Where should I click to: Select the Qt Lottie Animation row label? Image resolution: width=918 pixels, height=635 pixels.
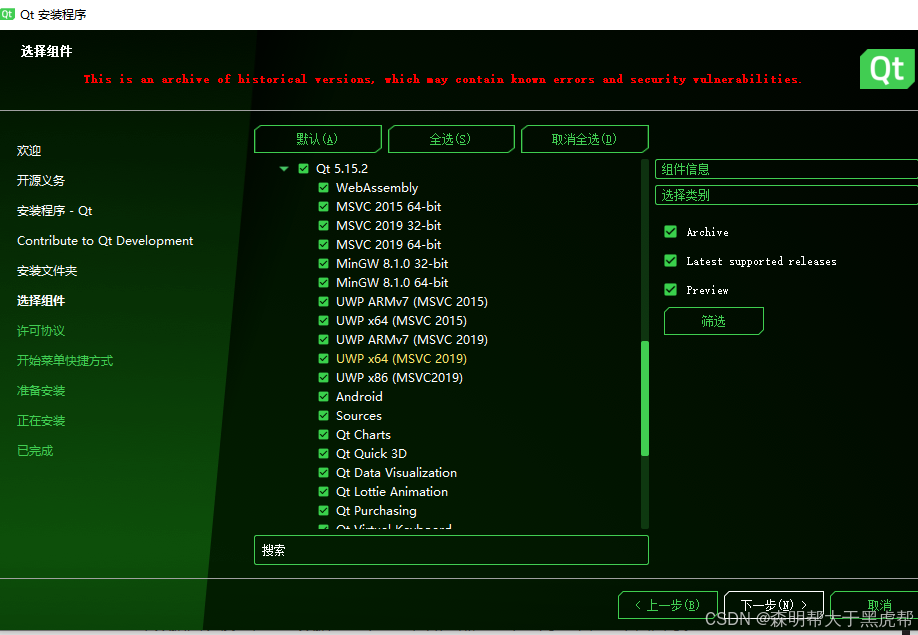[x=392, y=492]
